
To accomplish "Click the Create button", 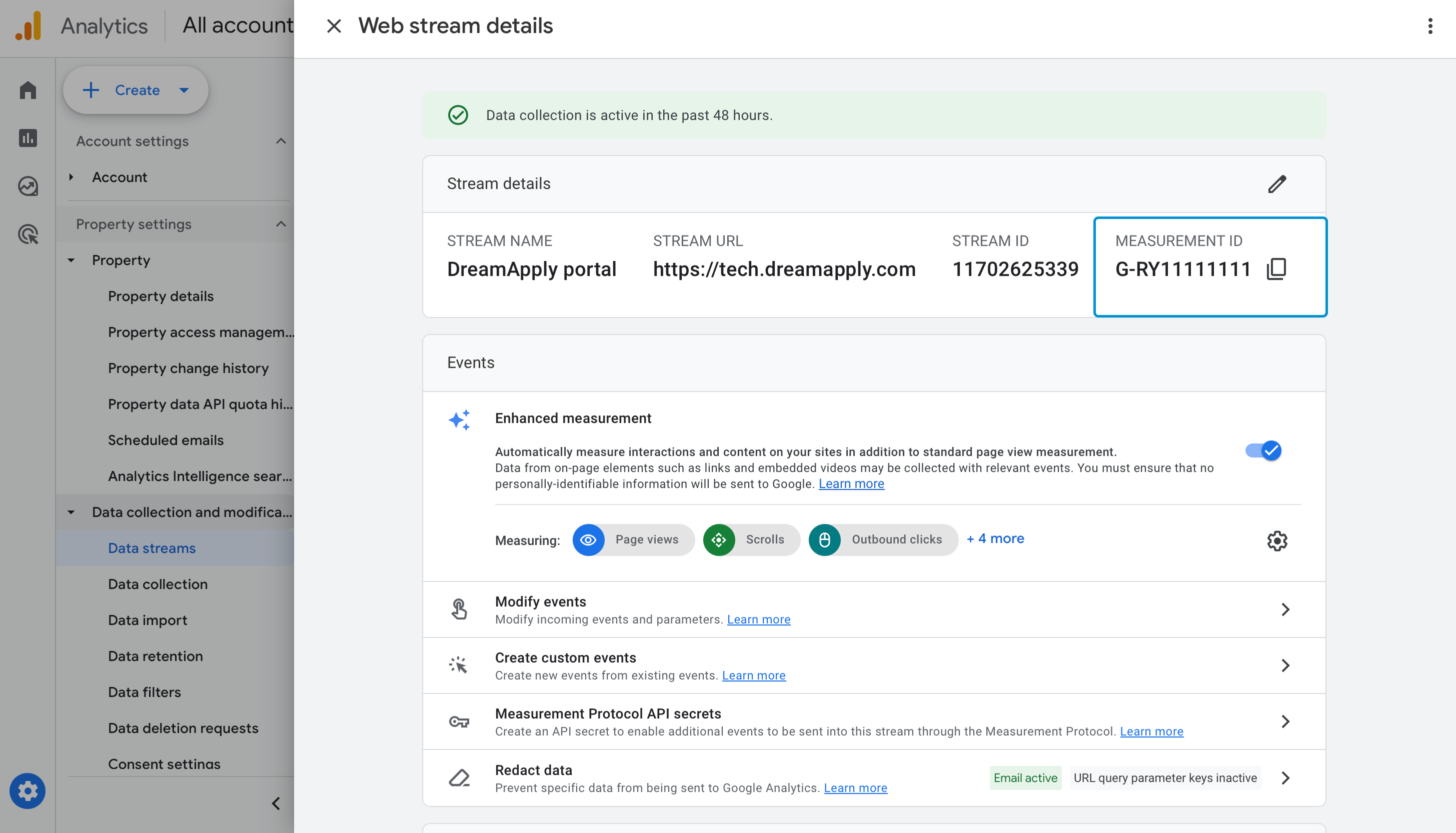I will [x=136, y=90].
